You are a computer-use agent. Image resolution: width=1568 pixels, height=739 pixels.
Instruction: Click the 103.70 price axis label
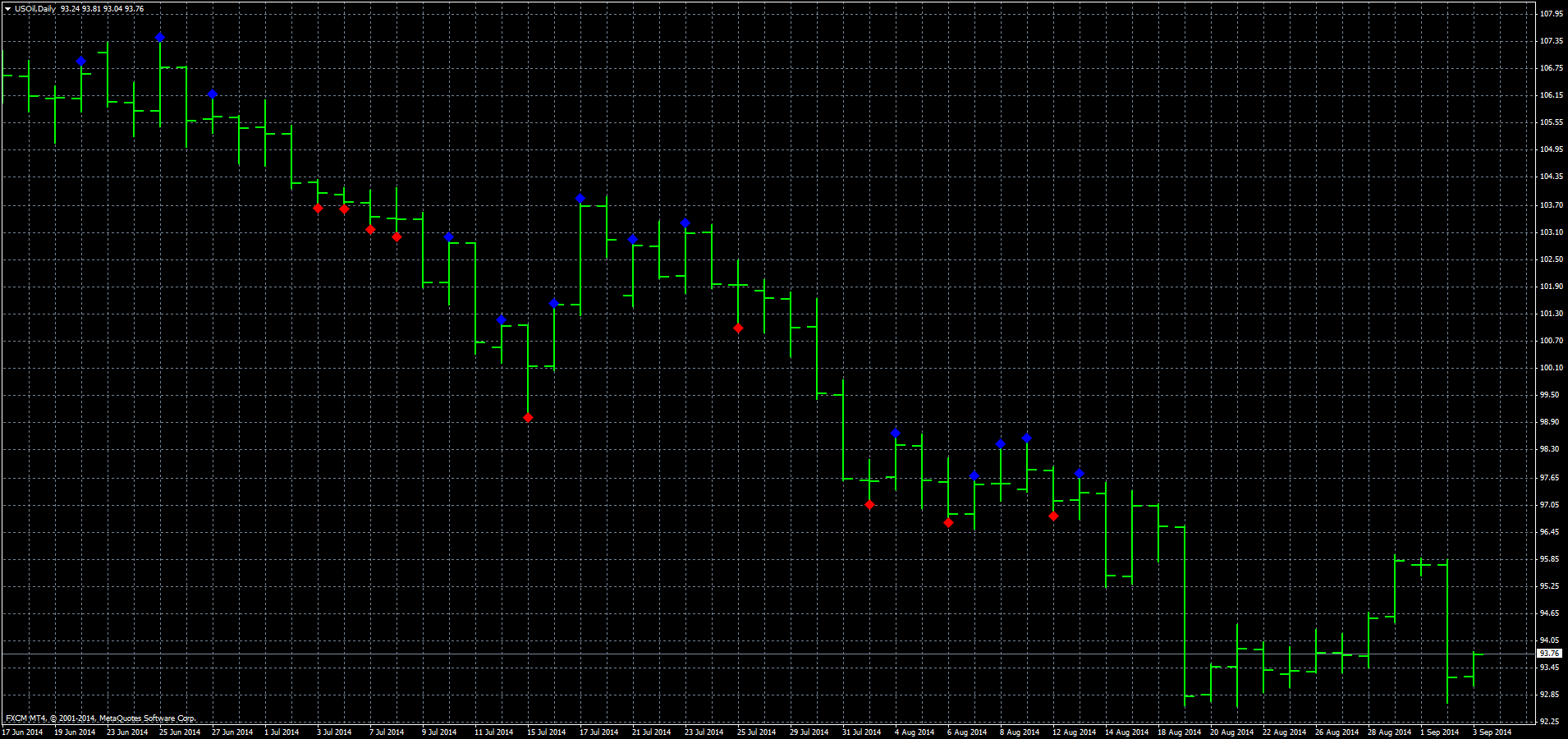tap(1551, 205)
